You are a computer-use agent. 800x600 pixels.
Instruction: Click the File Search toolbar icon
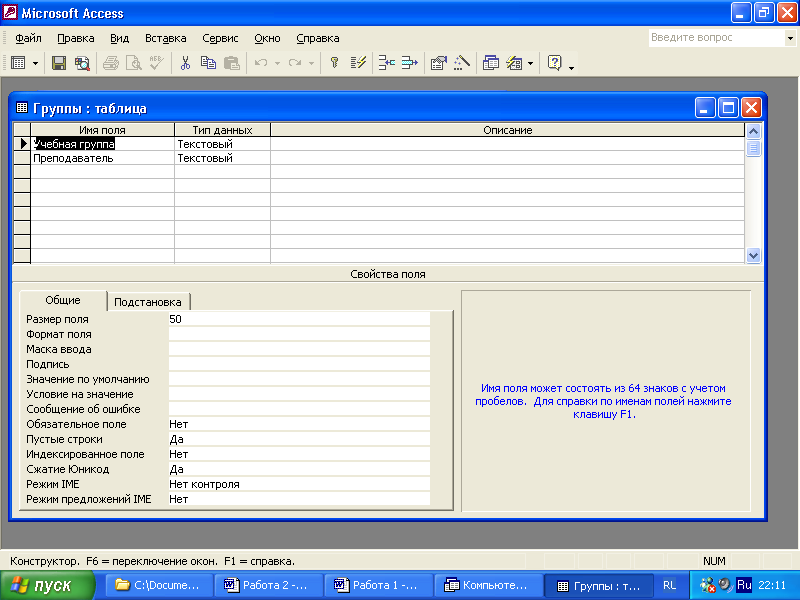point(82,63)
